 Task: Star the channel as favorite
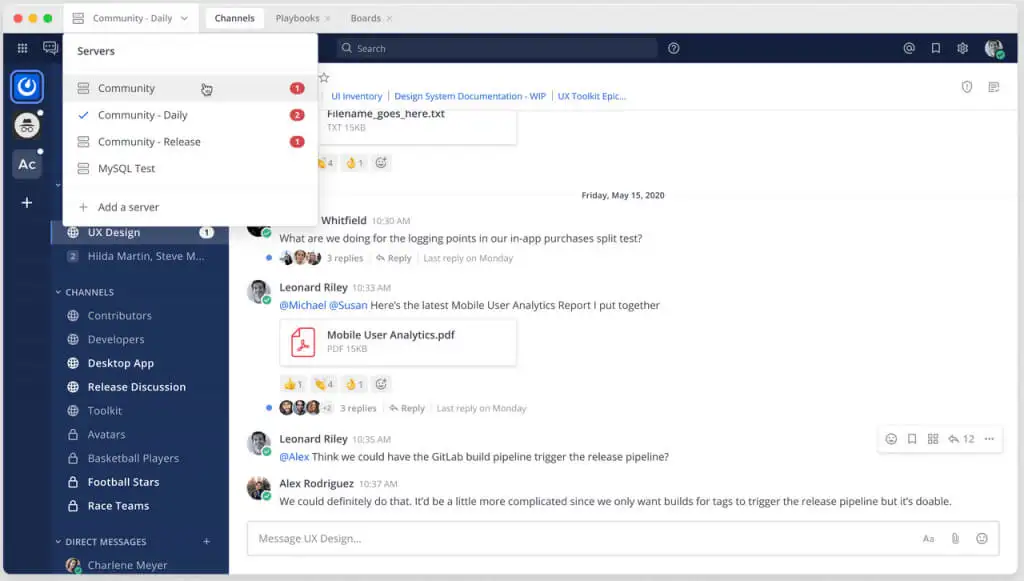coord(324,77)
